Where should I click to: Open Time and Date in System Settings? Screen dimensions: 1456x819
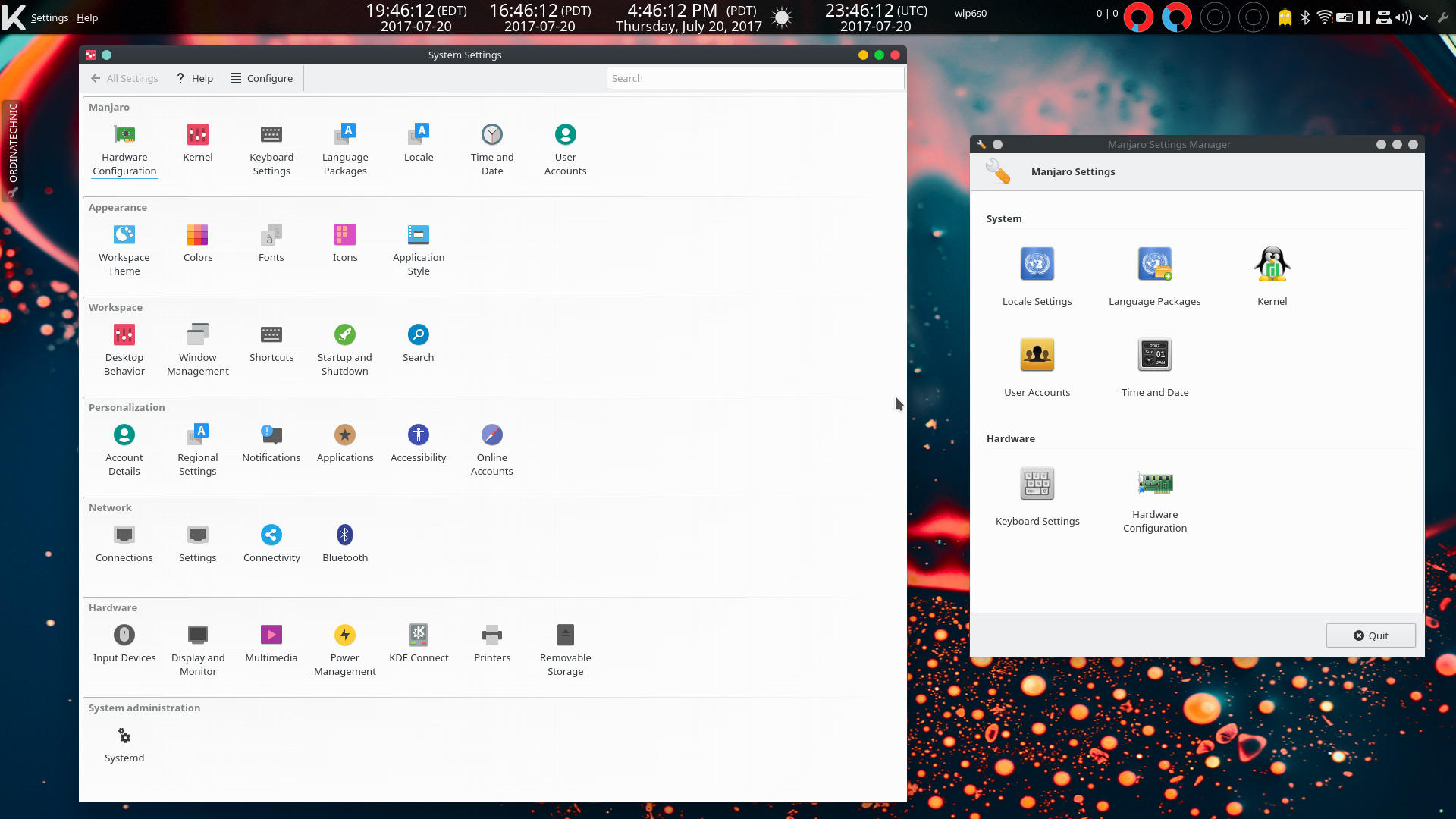pos(492,150)
